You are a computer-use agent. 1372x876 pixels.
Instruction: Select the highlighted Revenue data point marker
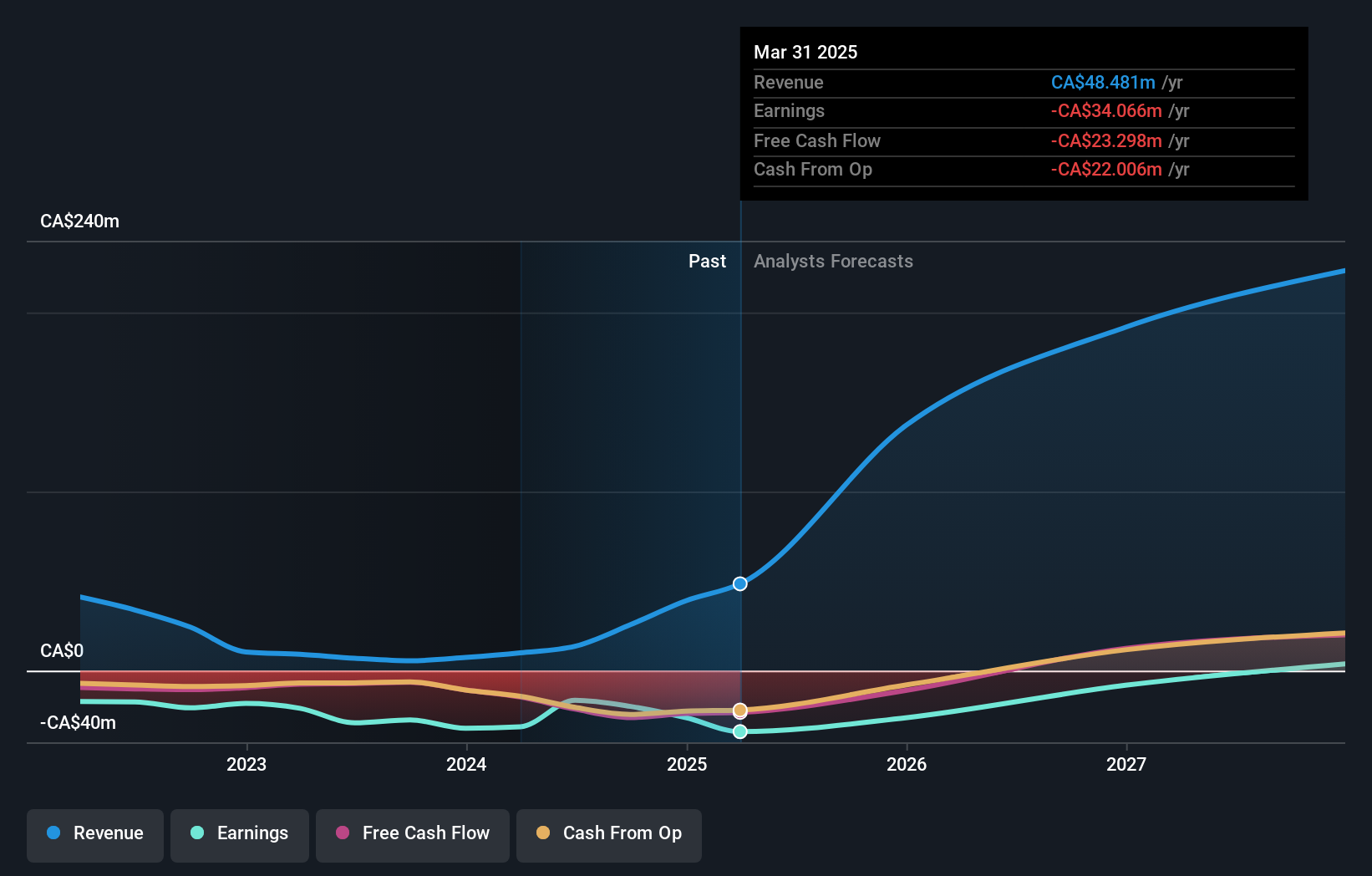point(739,583)
